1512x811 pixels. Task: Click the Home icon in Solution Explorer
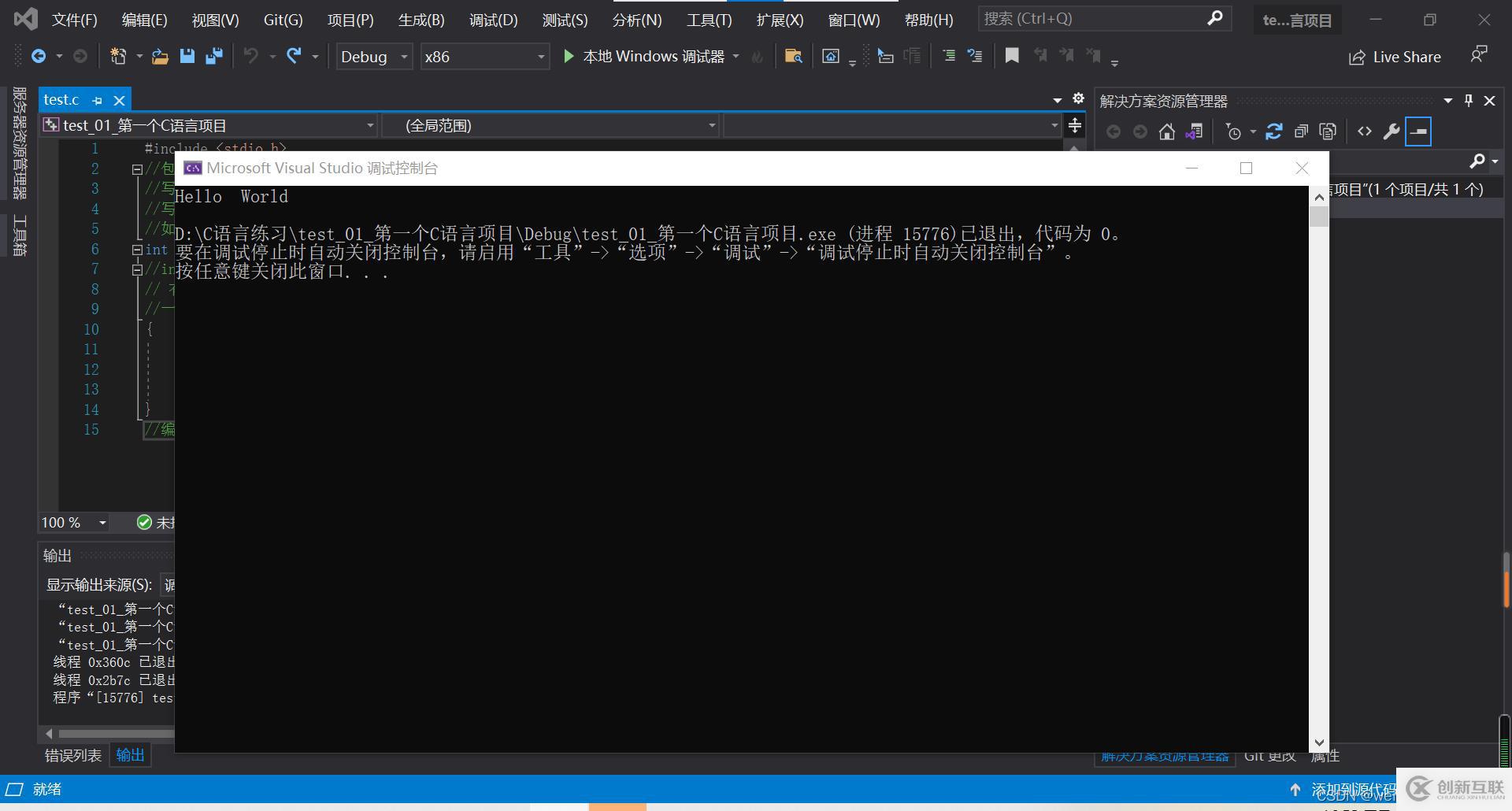pos(1167,131)
